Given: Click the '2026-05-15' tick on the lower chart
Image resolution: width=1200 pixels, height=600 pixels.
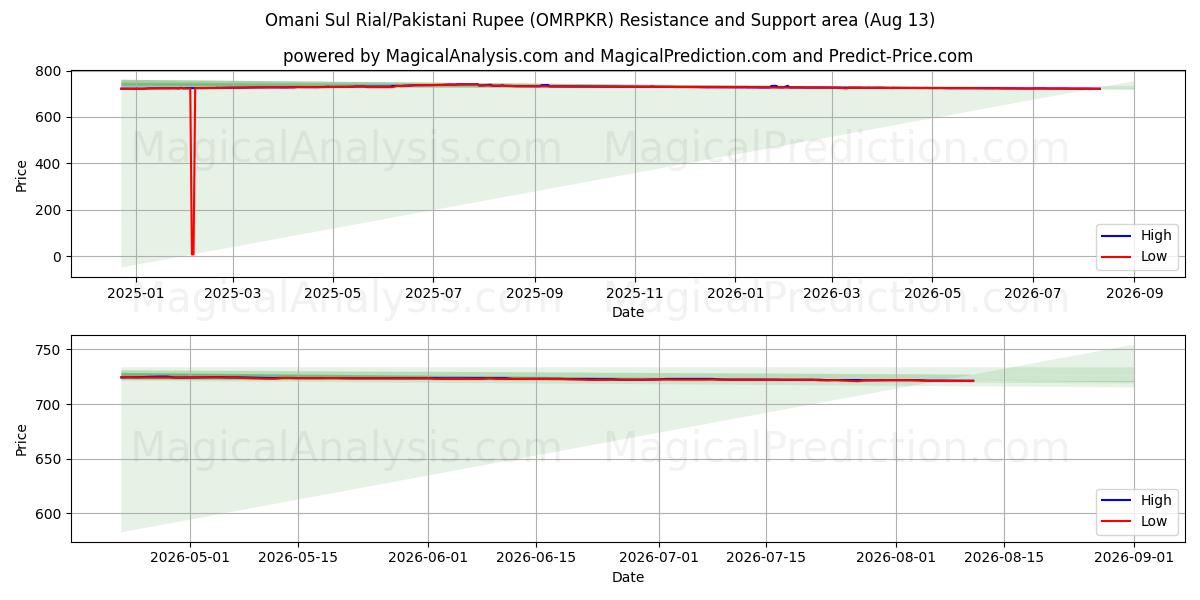Looking at the screenshot, I should pyautogui.click(x=297, y=558).
